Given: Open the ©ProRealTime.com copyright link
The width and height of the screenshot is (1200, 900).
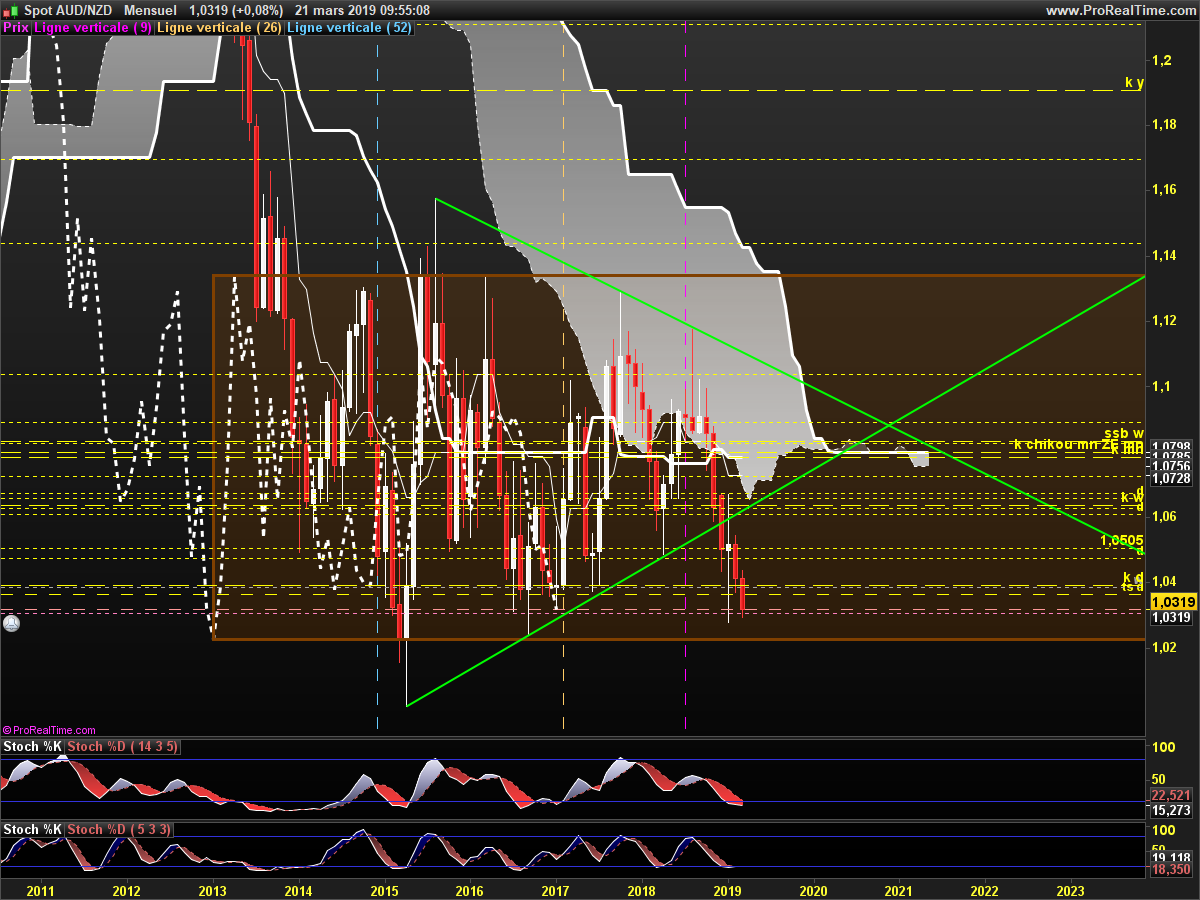Looking at the screenshot, I should pyautogui.click(x=49, y=731).
